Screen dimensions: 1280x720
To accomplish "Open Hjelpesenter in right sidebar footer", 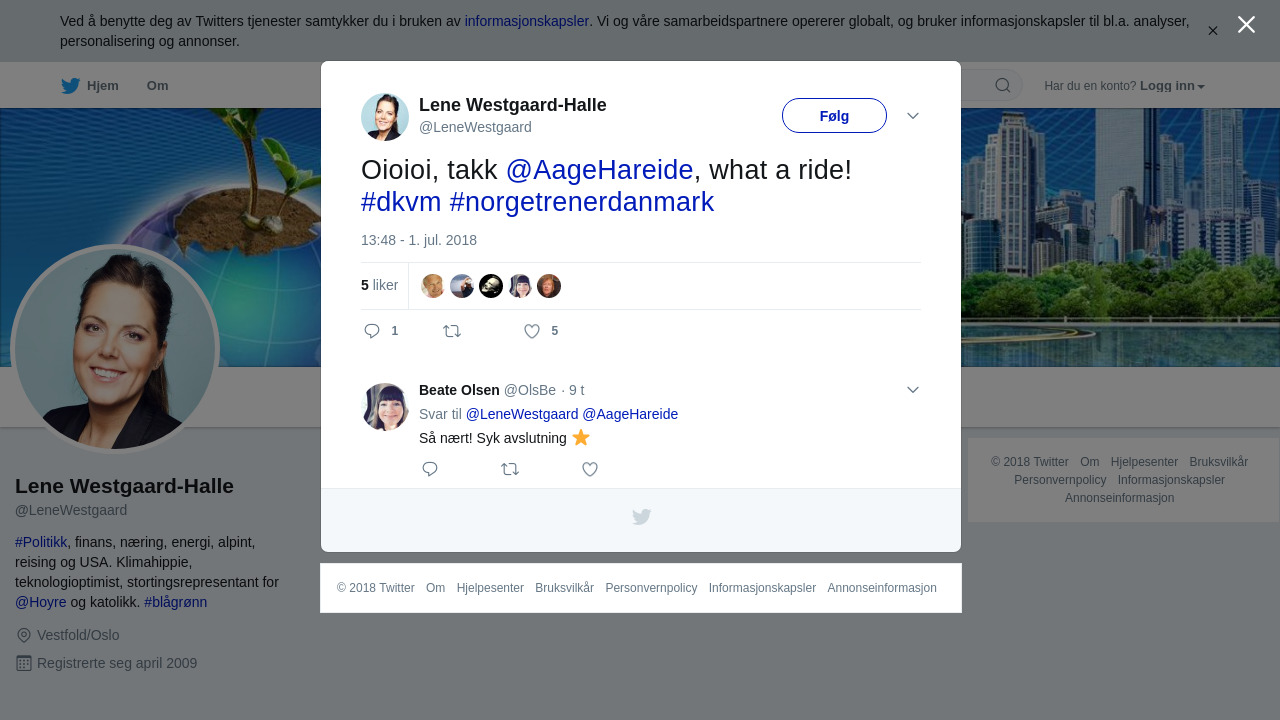I will pyautogui.click(x=1144, y=462).
